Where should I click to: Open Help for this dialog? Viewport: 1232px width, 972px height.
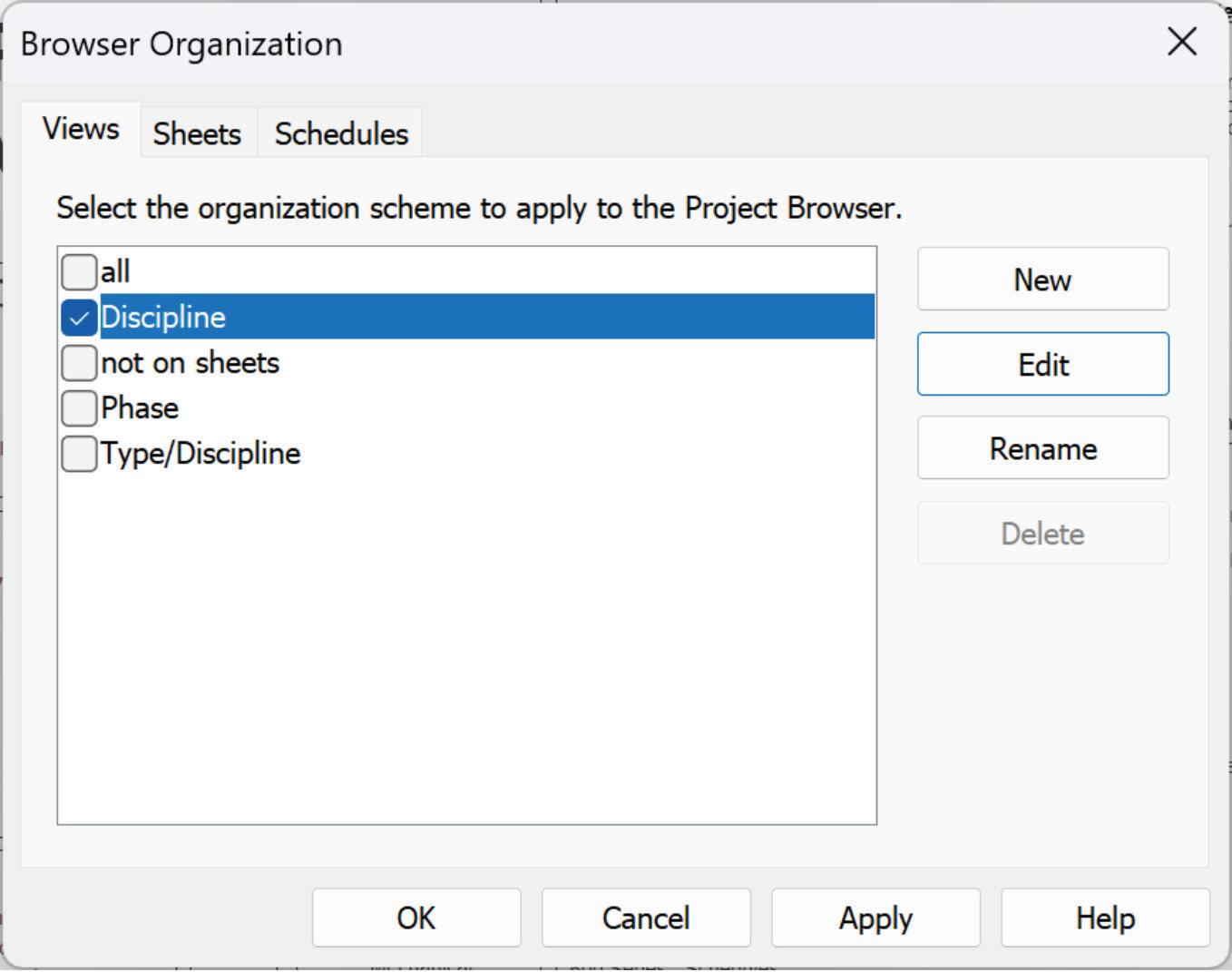1105,918
